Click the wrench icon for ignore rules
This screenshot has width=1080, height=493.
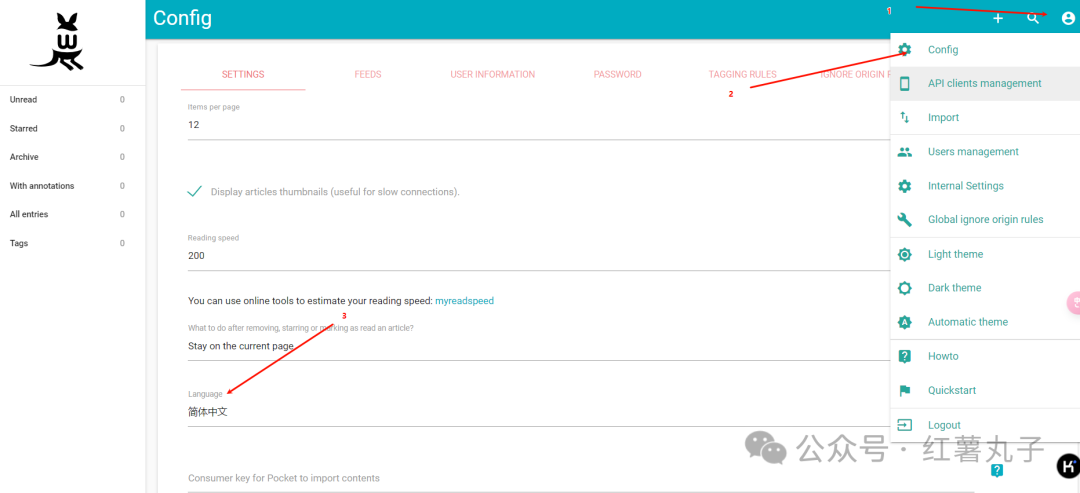point(905,220)
